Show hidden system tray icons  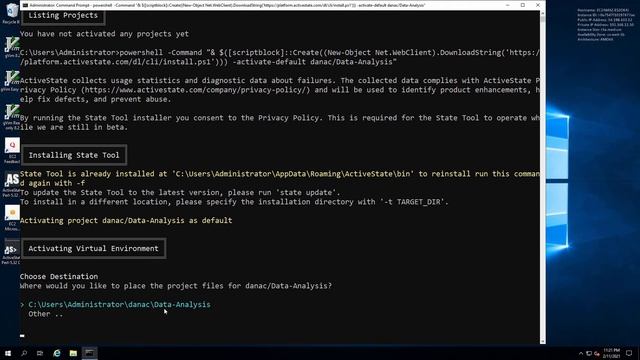581,353
